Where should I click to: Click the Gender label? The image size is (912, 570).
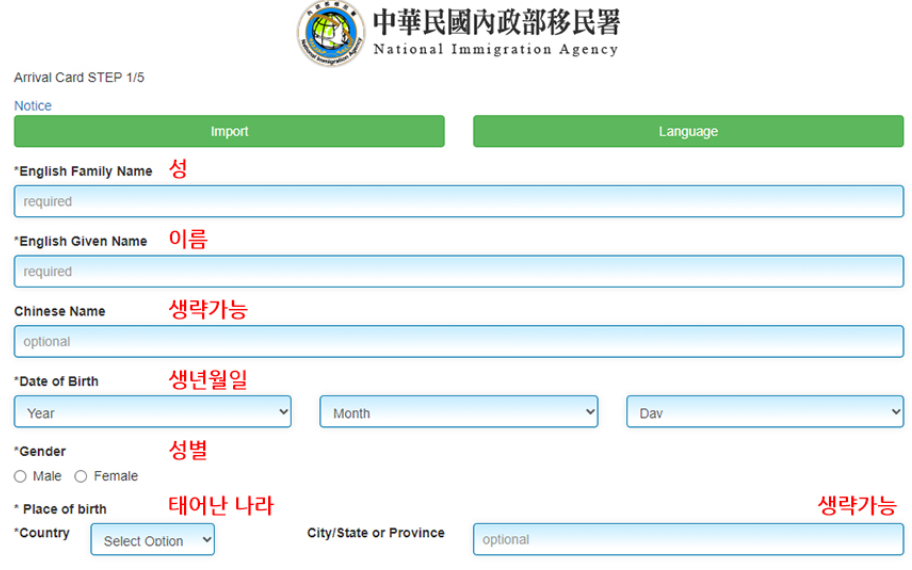(x=40, y=451)
